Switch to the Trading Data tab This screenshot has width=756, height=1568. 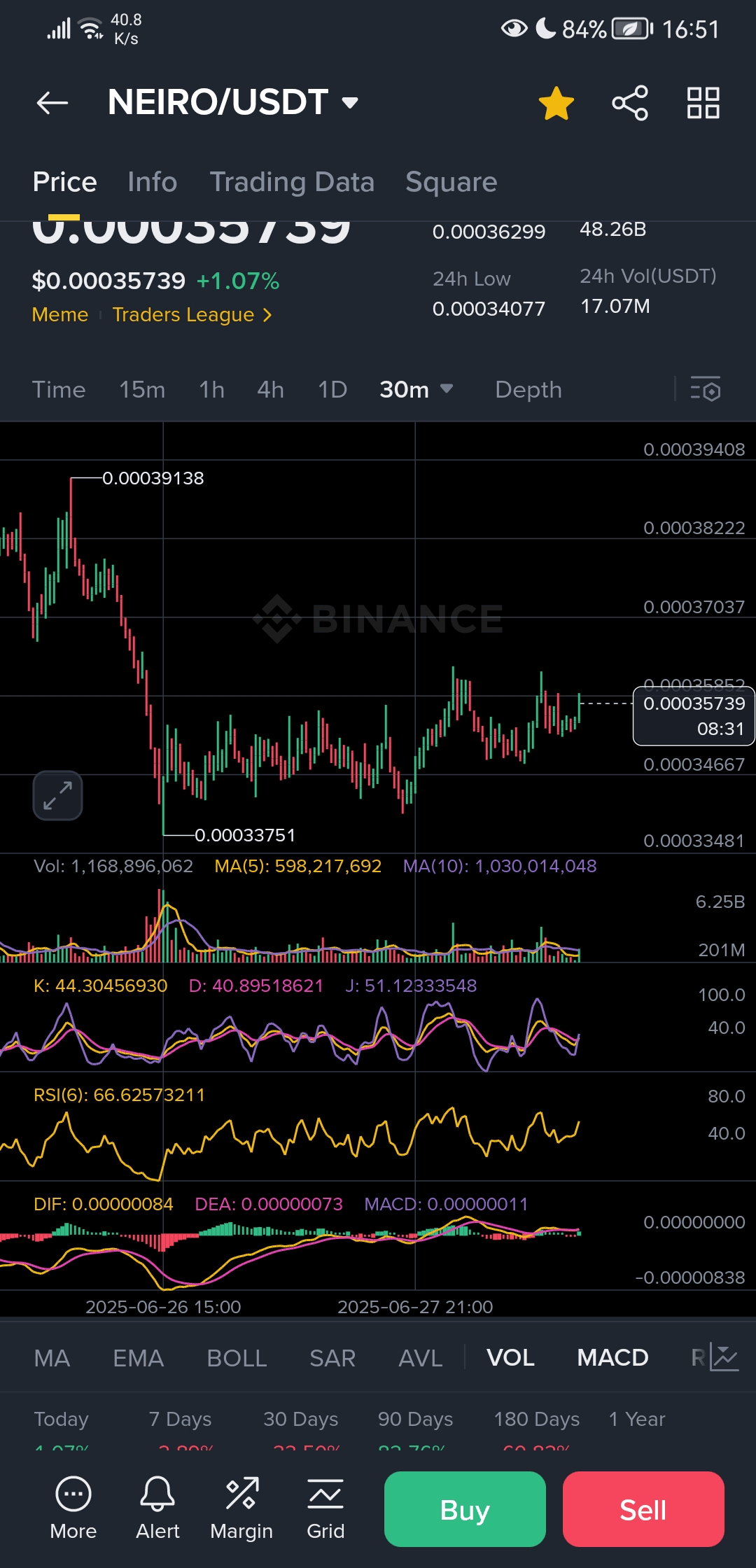point(292,182)
